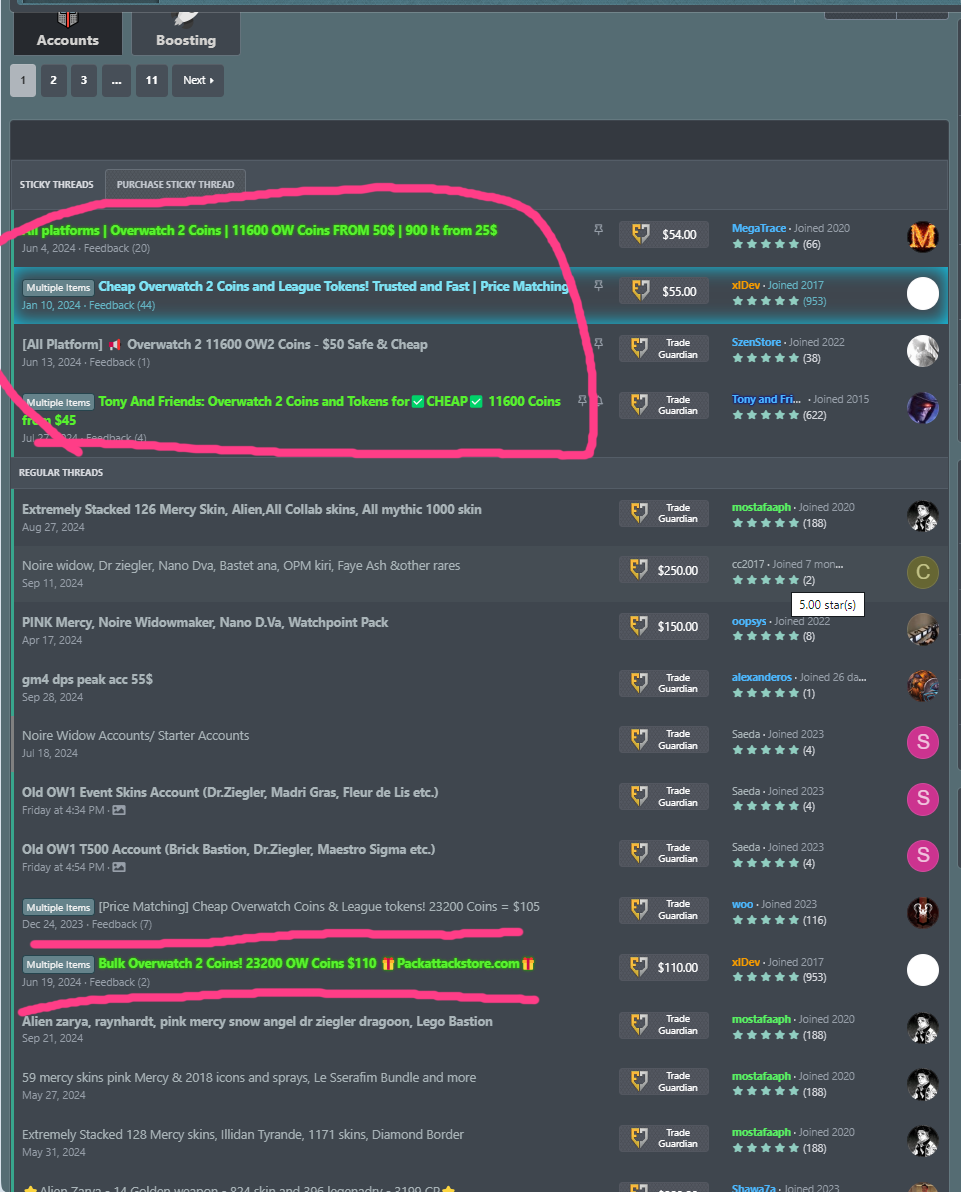The width and height of the screenshot is (961, 1192).
Task: Open the Alien zarya, raynhardt thread
Action: 257,1022
